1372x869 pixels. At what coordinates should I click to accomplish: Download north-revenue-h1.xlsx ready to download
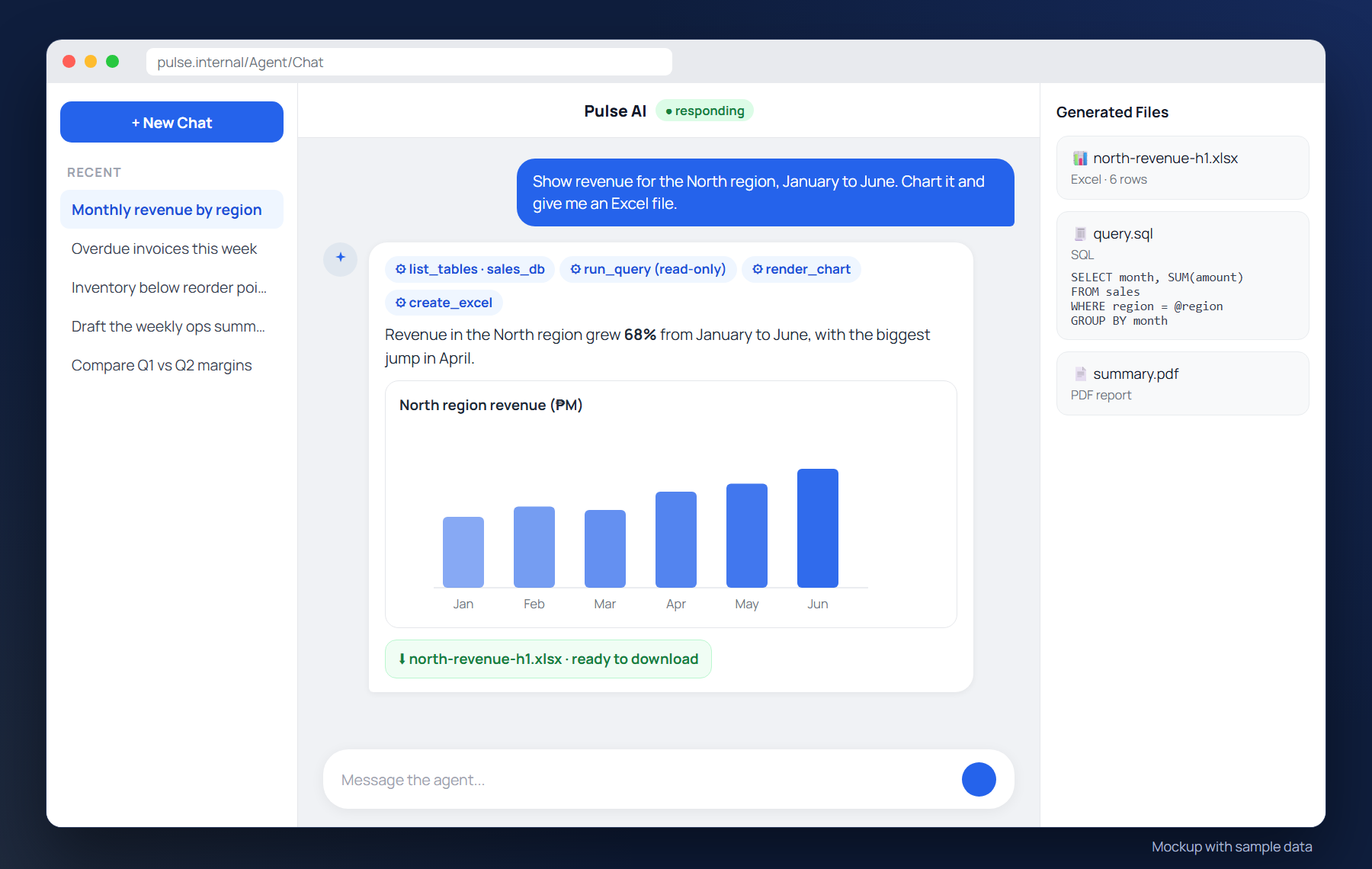[x=548, y=659]
